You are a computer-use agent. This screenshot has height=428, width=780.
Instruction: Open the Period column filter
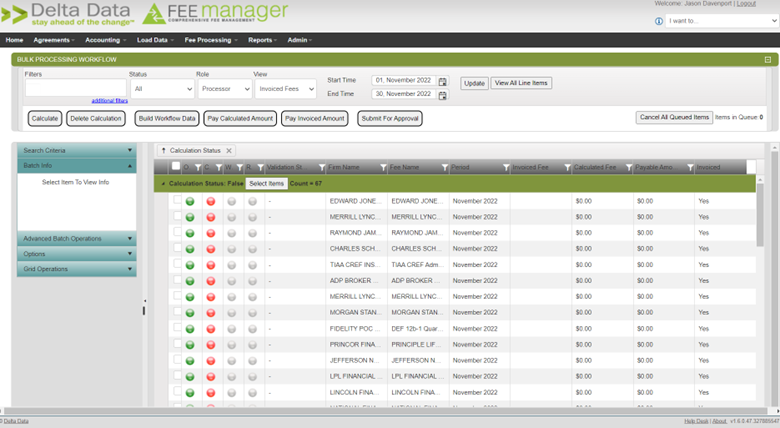coord(506,168)
